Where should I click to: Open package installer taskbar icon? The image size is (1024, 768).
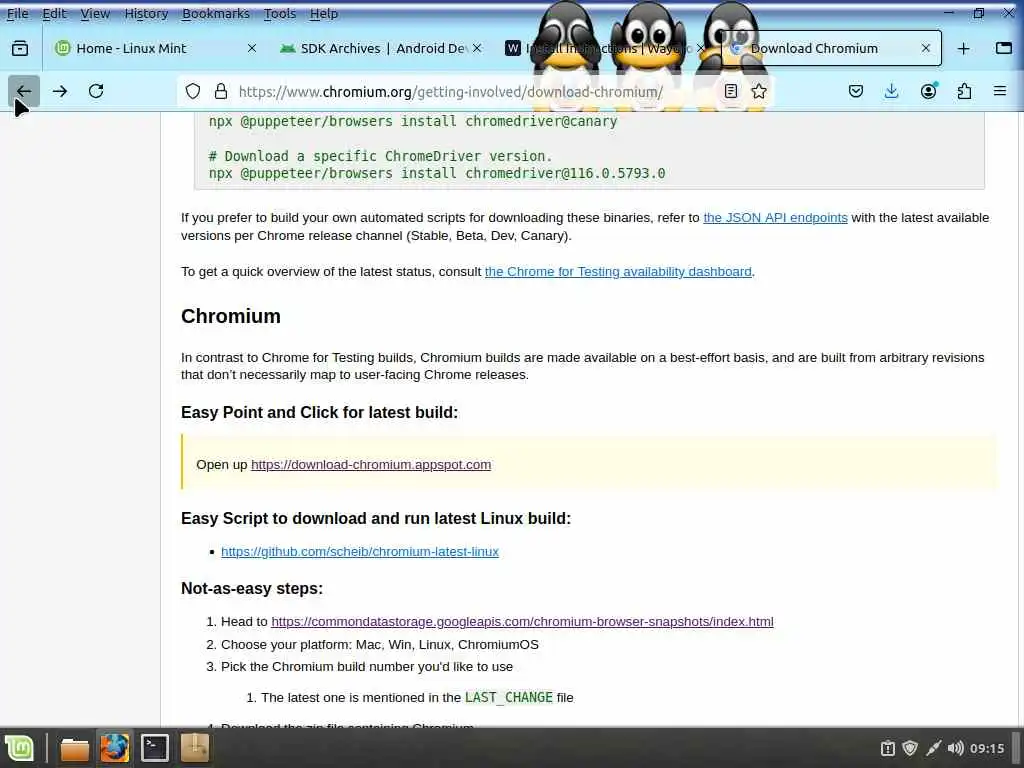(195, 748)
